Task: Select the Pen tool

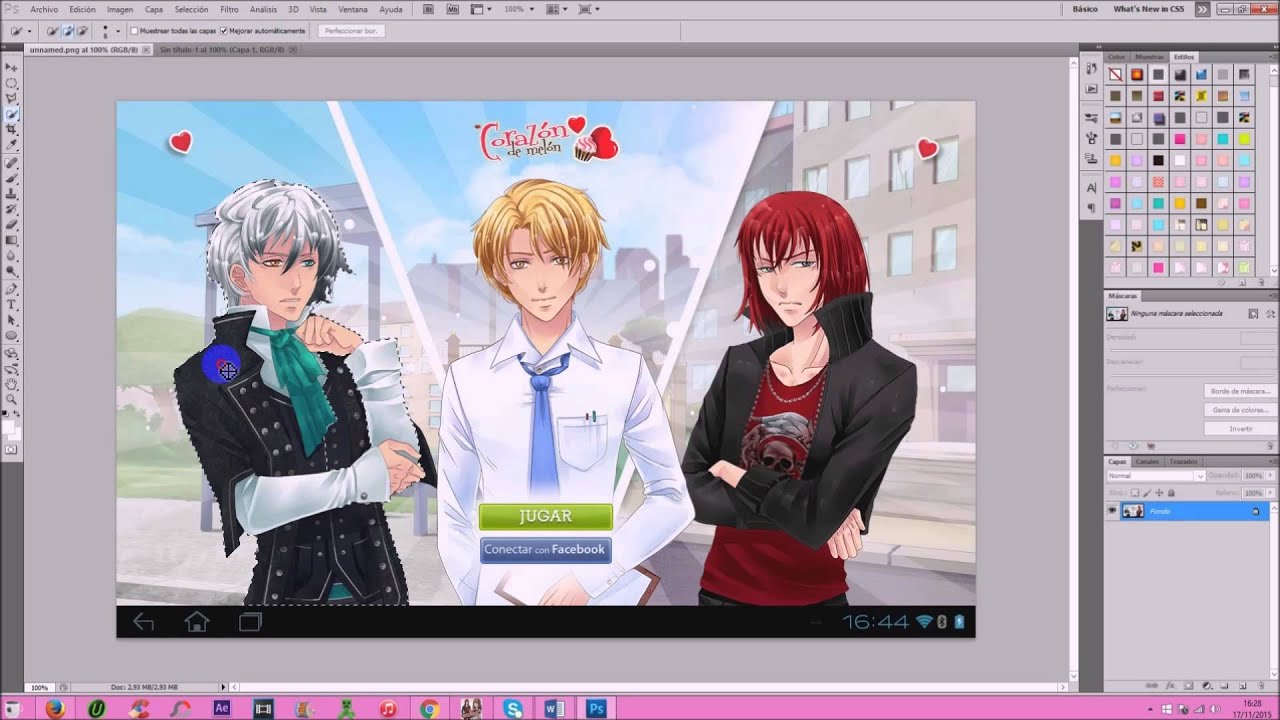Action: [12, 289]
